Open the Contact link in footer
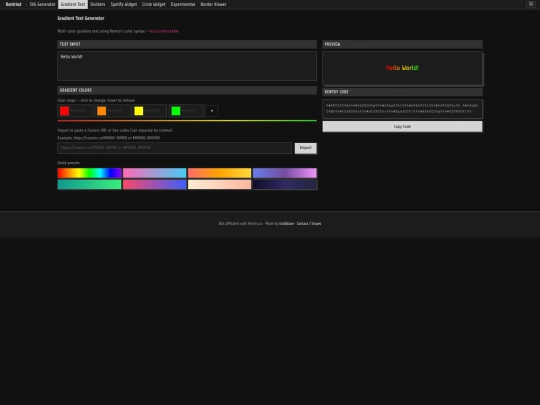This screenshot has width=540, height=405. pos(302,224)
